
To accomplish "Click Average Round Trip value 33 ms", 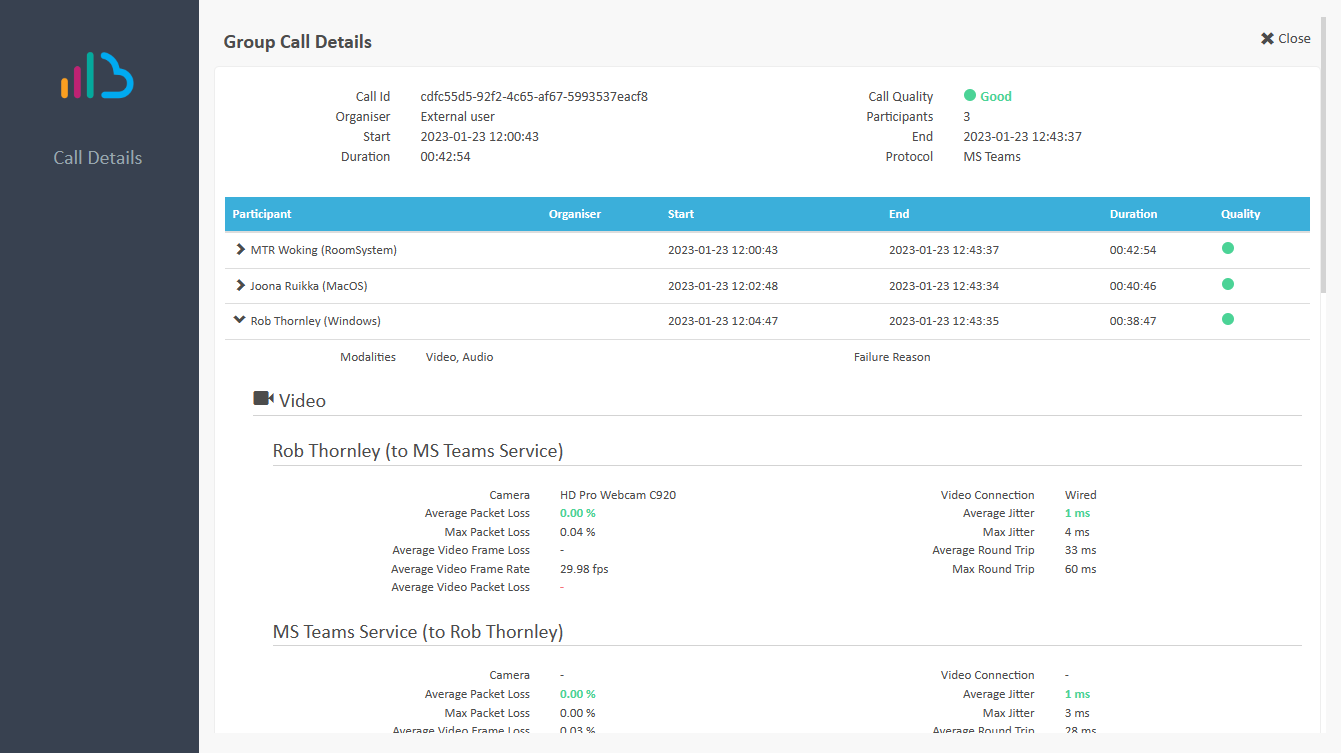I will tap(1081, 550).
